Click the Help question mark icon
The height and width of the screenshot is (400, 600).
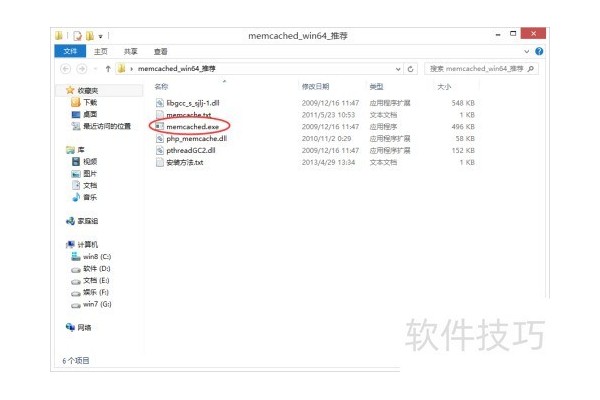tap(539, 51)
